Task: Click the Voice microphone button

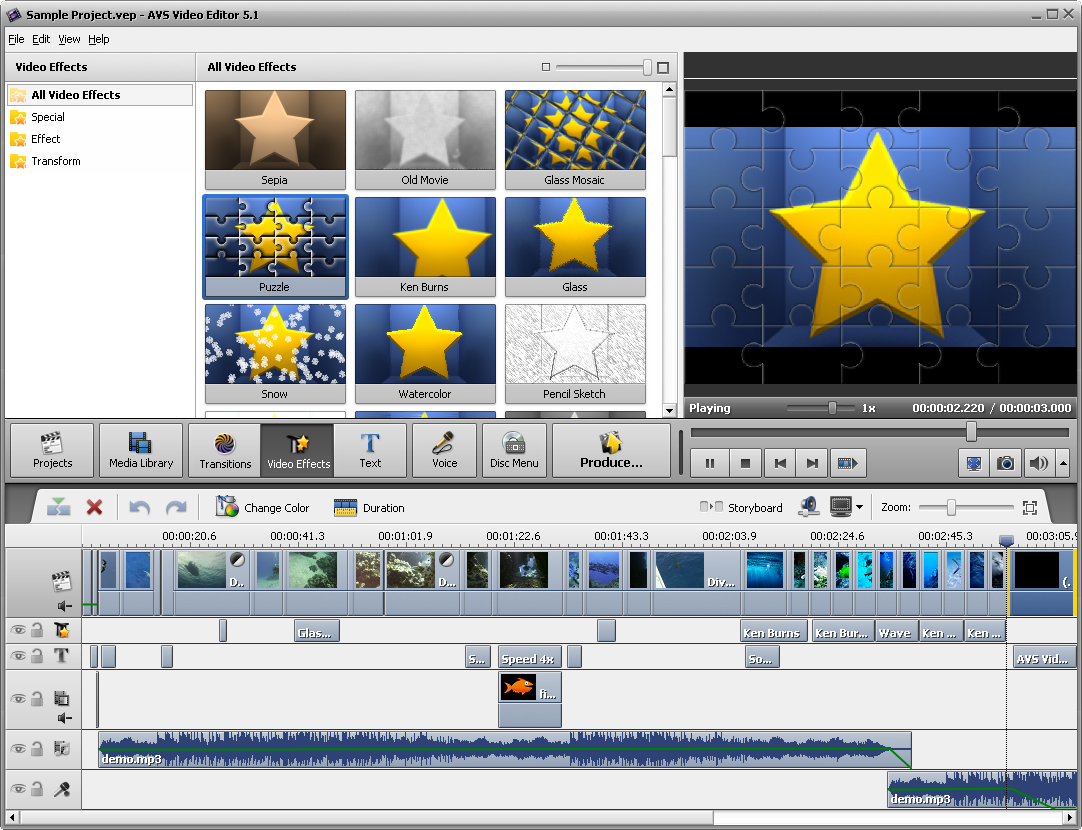Action: pos(444,450)
